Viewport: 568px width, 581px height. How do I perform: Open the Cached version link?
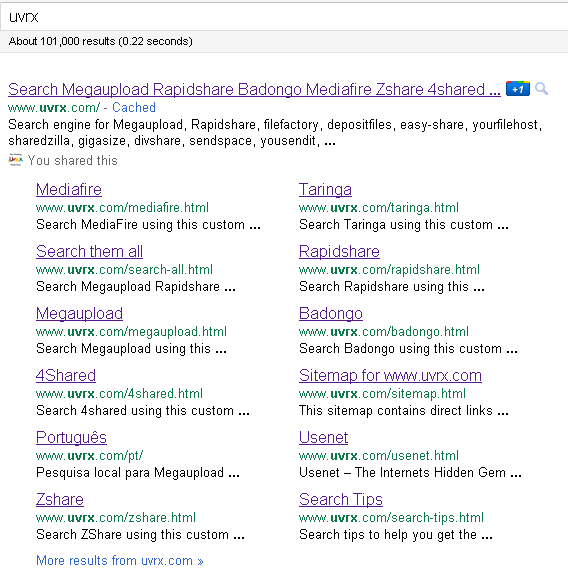click(x=134, y=107)
